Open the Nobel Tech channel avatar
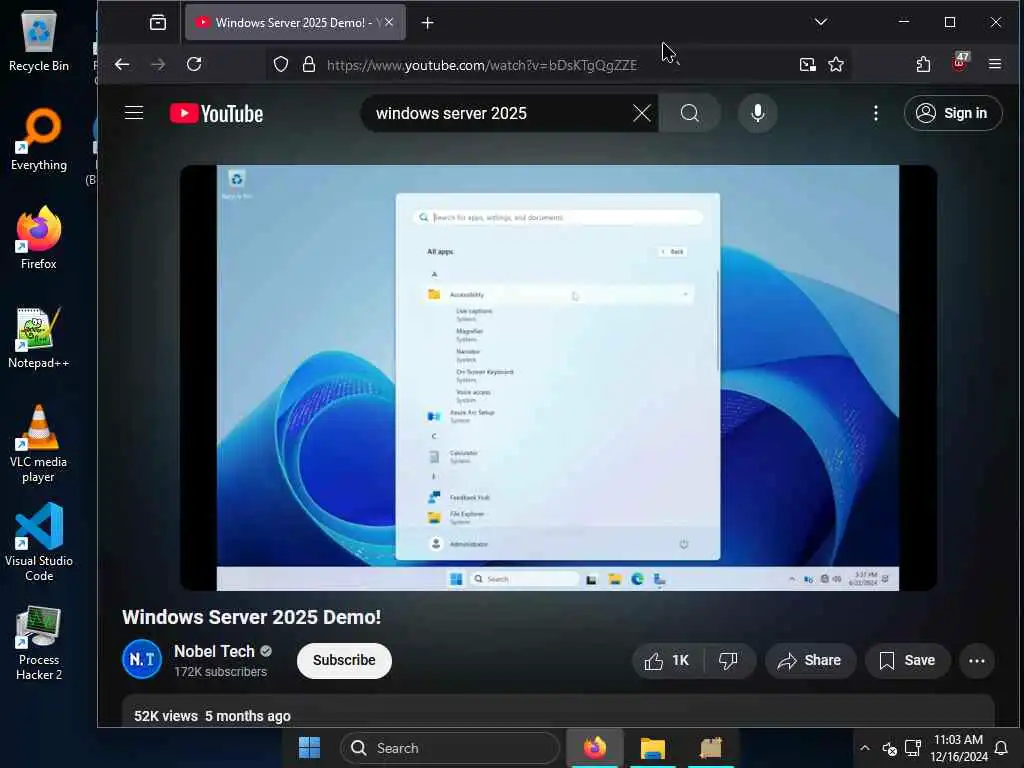Viewport: 1024px width, 768px height. pyautogui.click(x=142, y=660)
